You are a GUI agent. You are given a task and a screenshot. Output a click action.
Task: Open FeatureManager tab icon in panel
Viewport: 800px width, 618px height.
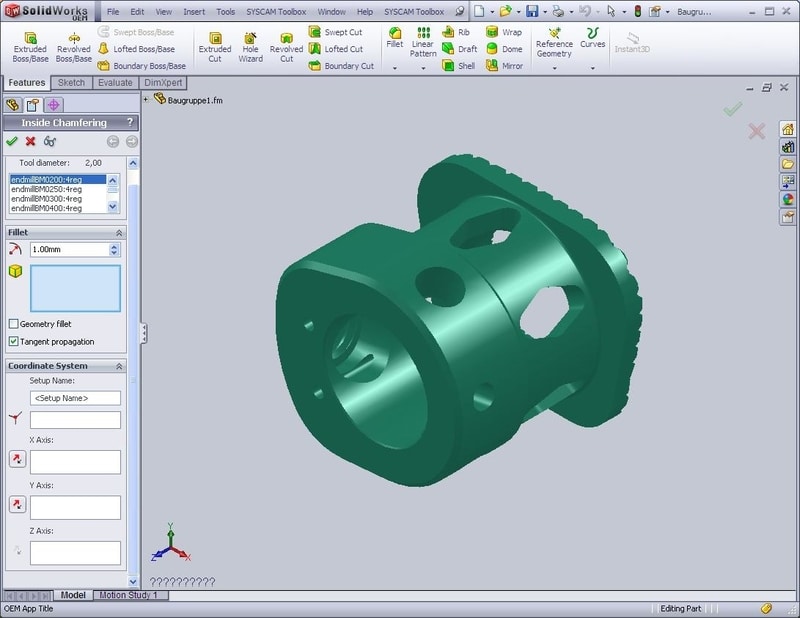pyautogui.click(x=13, y=105)
